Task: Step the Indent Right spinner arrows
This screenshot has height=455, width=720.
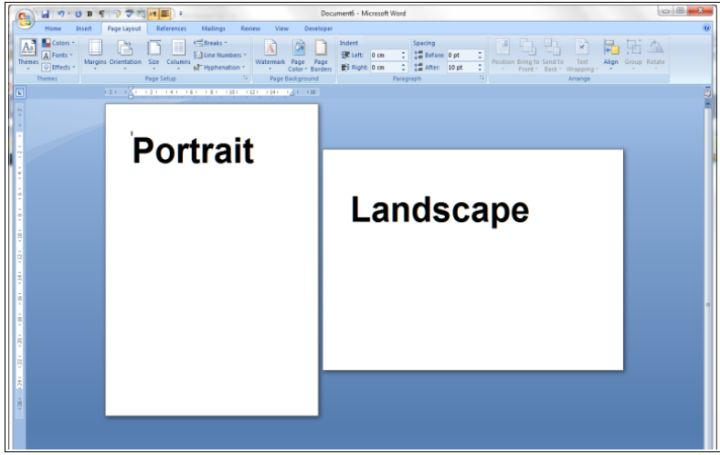Action: pyautogui.click(x=404, y=67)
